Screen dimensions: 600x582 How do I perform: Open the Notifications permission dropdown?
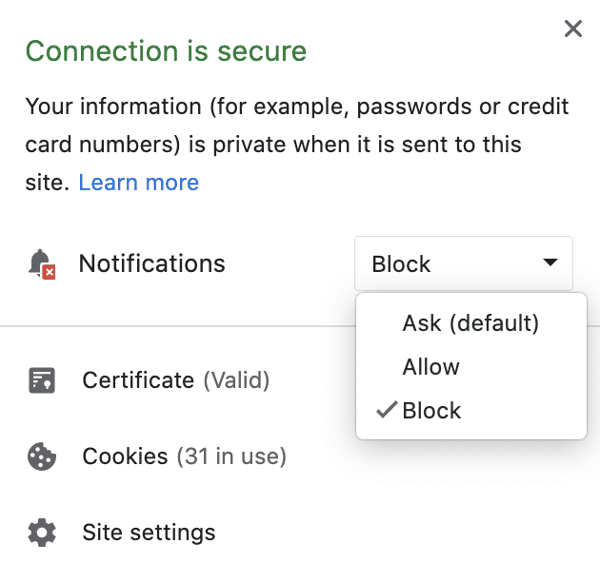coord(463,264)
